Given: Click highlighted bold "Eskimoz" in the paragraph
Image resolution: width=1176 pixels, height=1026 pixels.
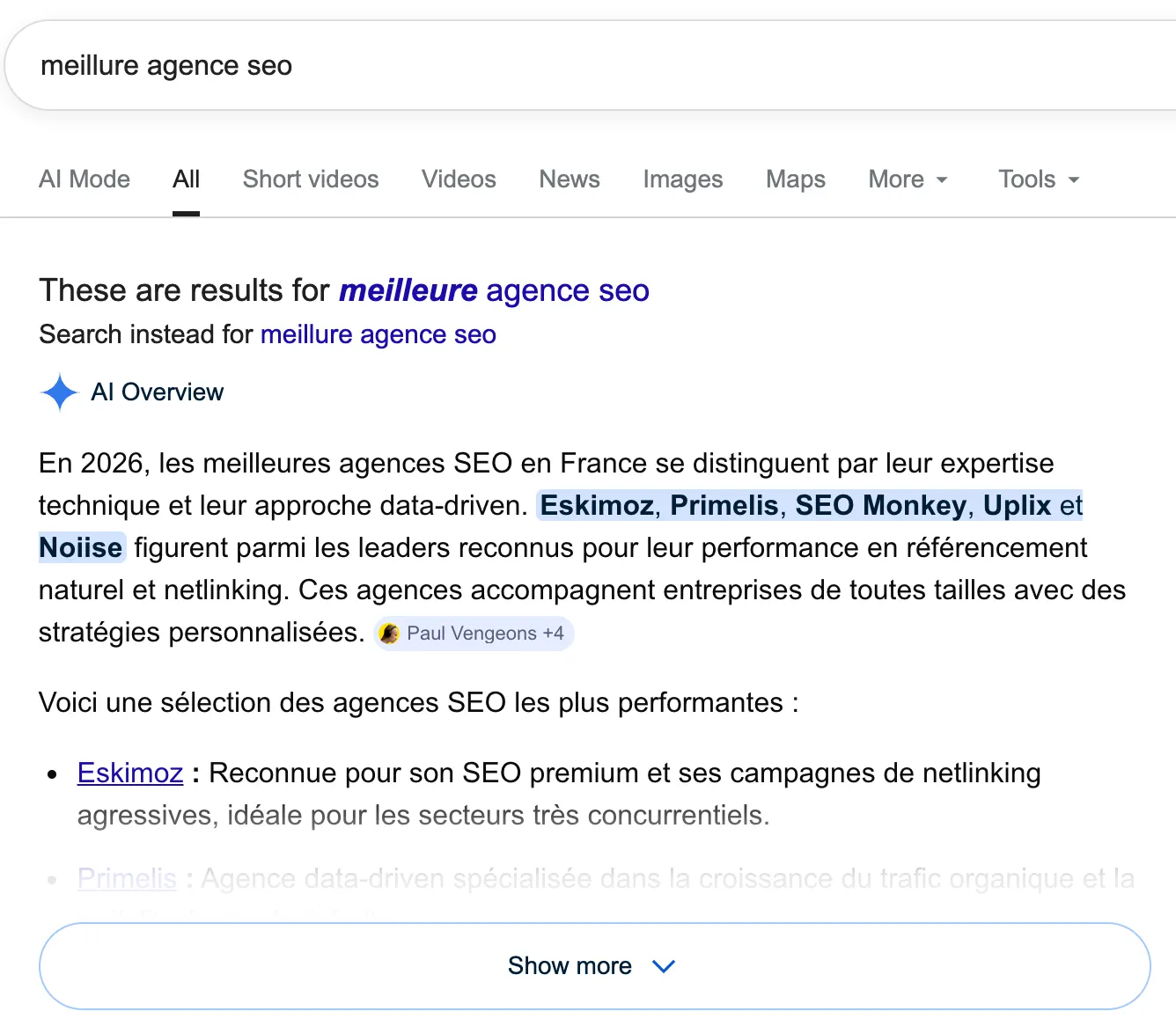Looking at the screenshot, I should pyautogui.click(x=597, y=505).
